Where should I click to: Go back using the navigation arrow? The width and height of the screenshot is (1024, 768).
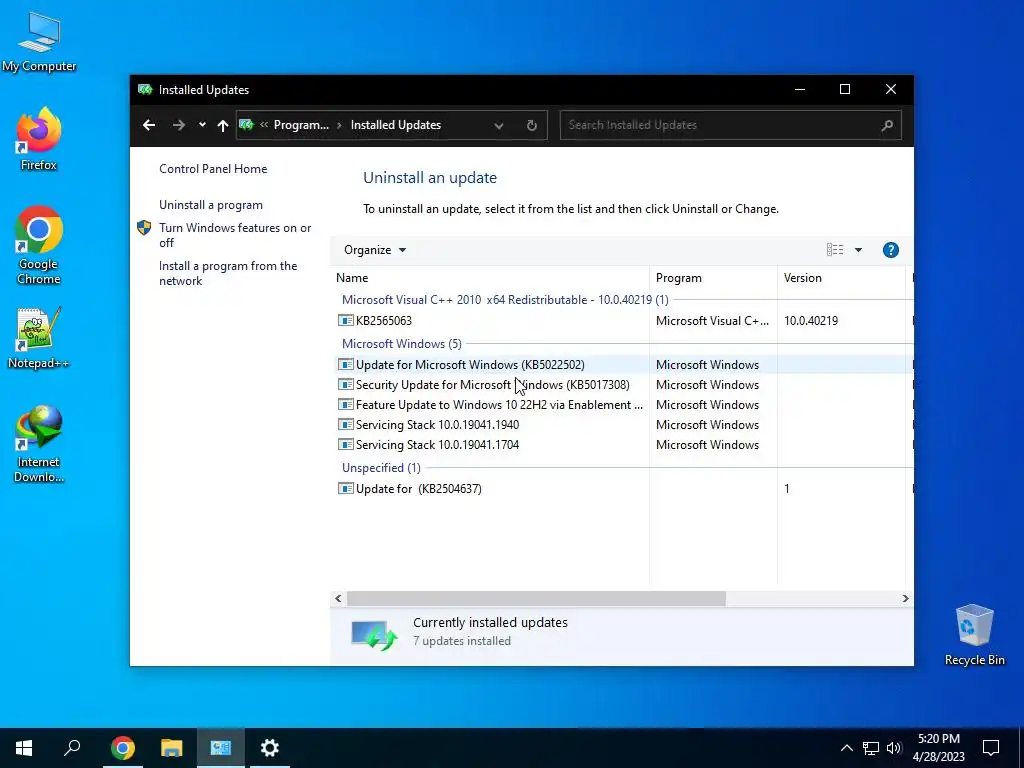(149, 125)
